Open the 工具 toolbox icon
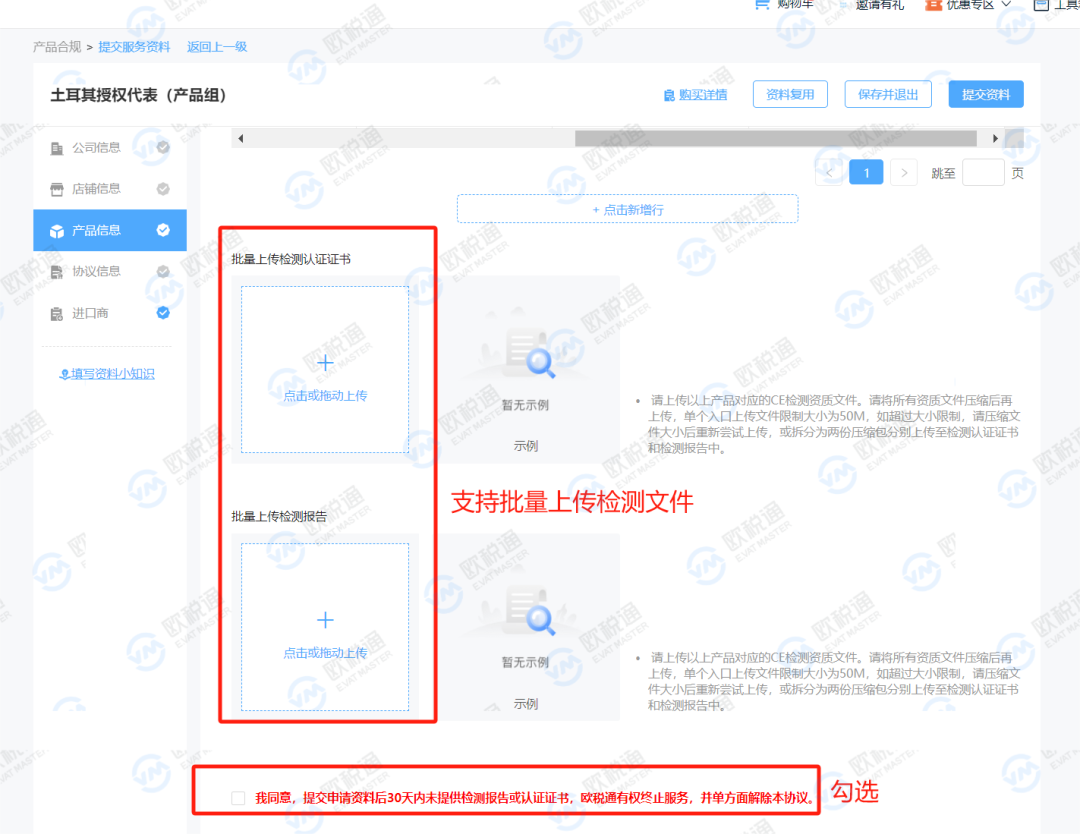The height and width of the screenshot is (834, 1080). coord(1040,5)
